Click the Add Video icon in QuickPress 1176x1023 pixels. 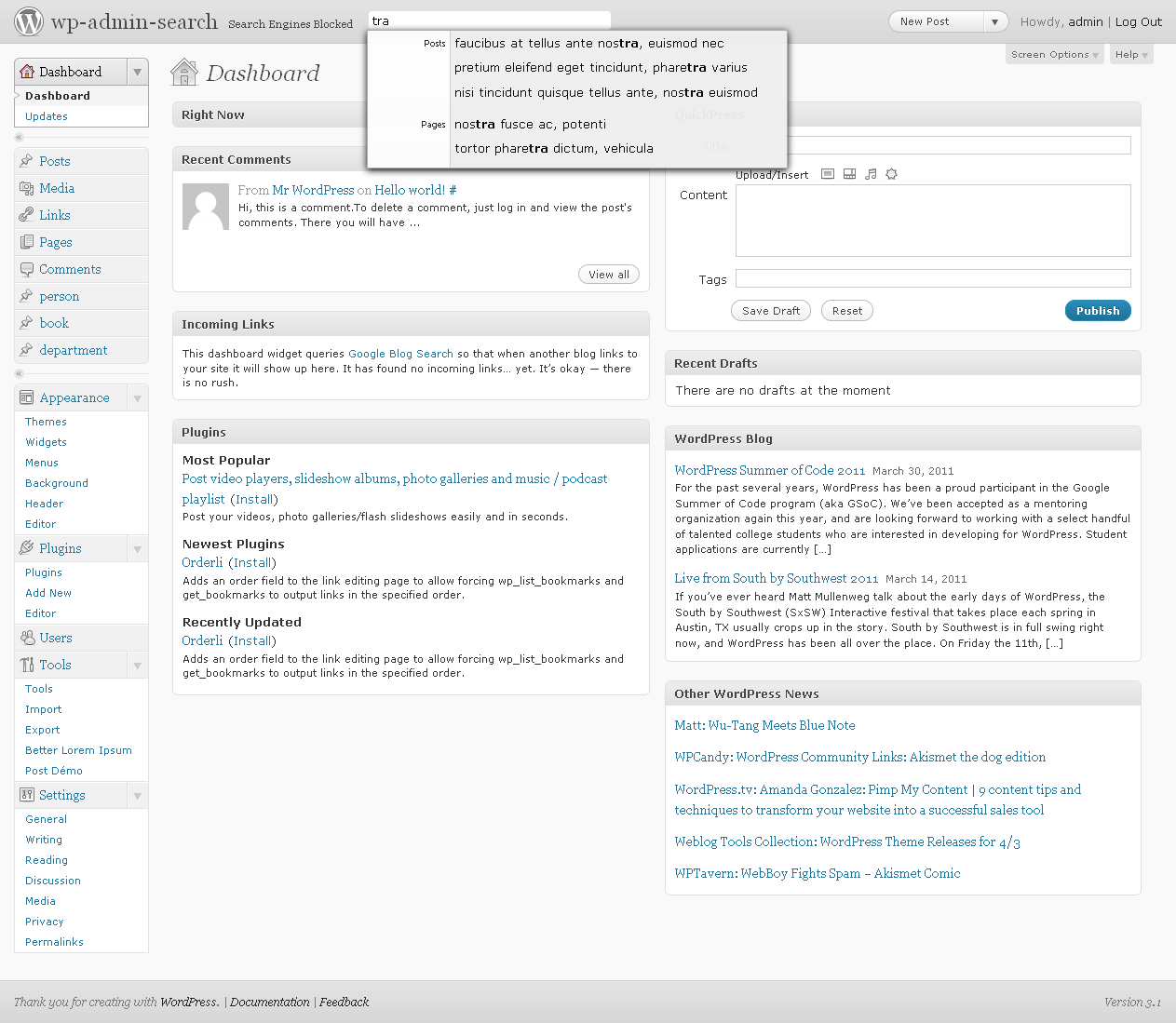click(x=849, y=174)
